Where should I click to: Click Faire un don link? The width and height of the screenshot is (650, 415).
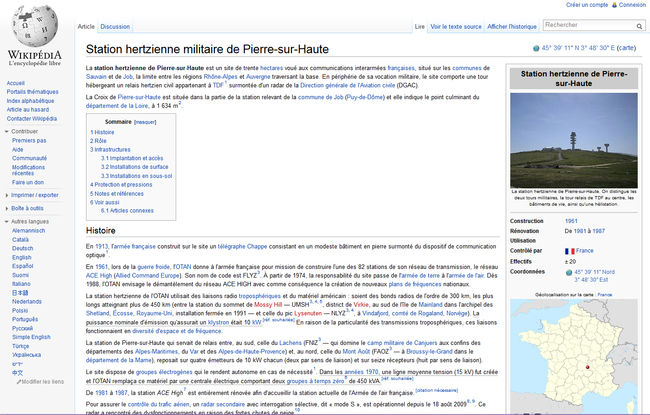point(28,182)
